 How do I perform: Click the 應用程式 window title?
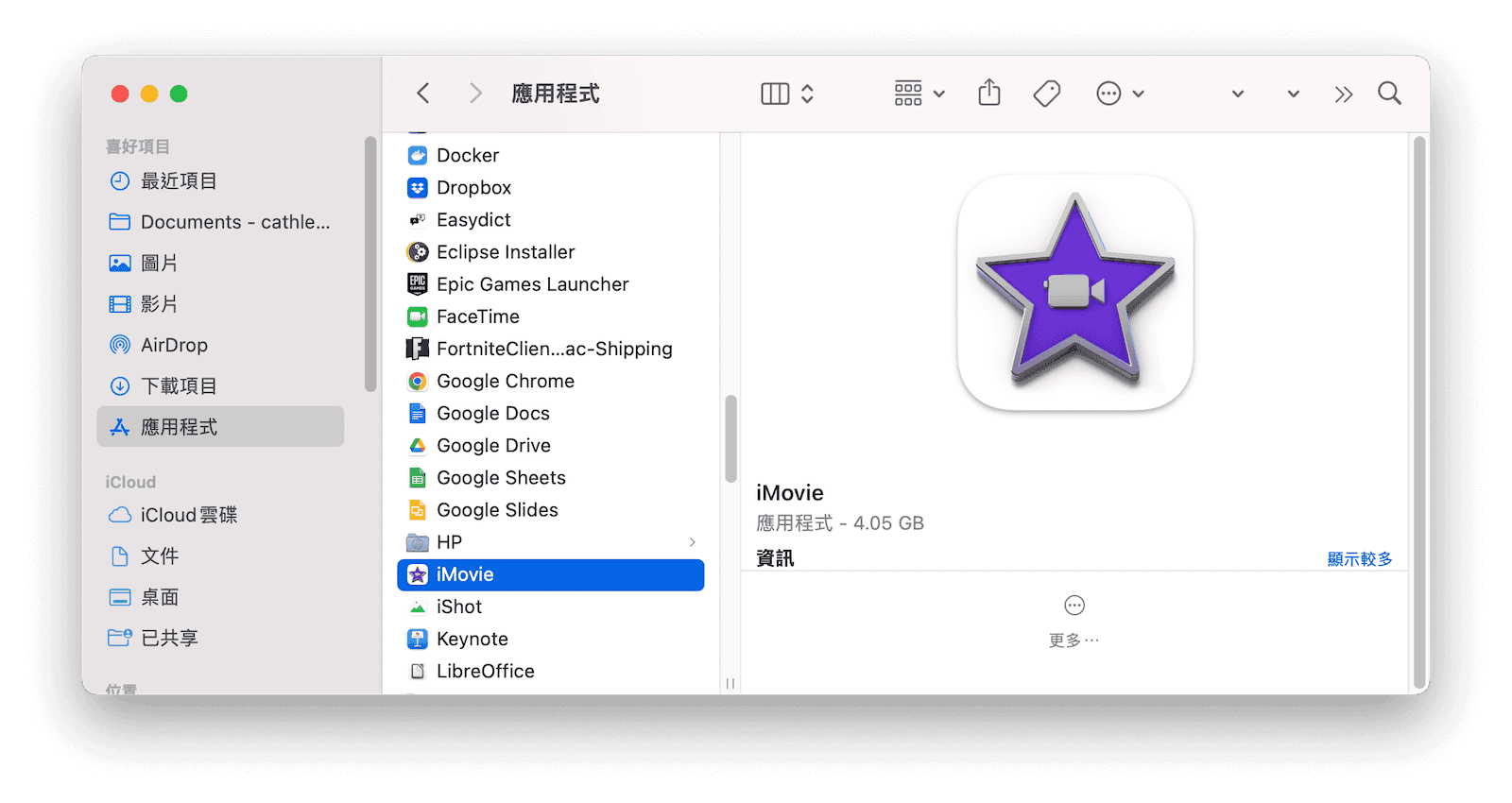tap(556, 94)
